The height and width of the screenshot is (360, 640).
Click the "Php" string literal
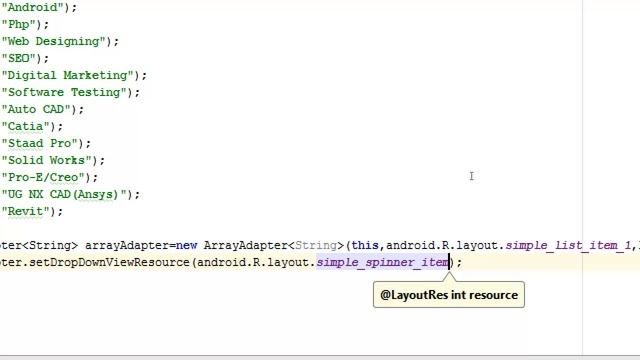point(19,24)
